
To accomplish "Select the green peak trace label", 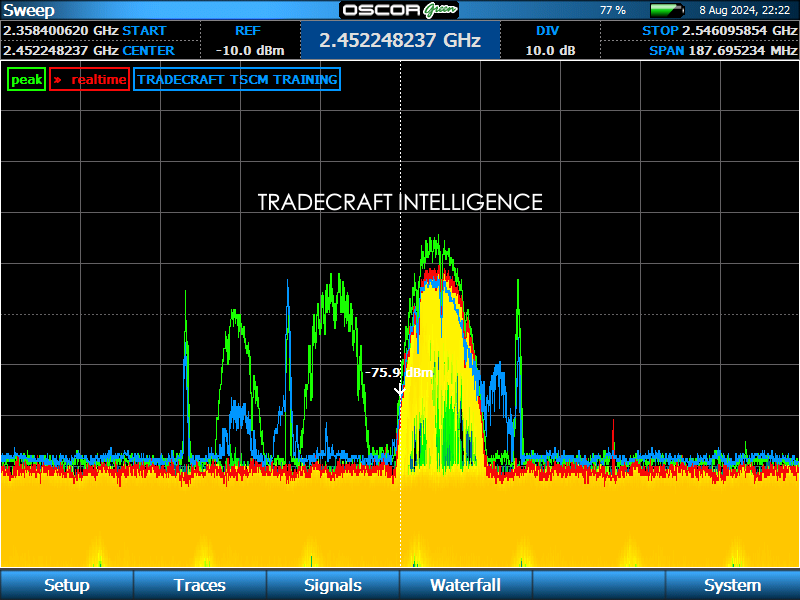I will [27, 80].
